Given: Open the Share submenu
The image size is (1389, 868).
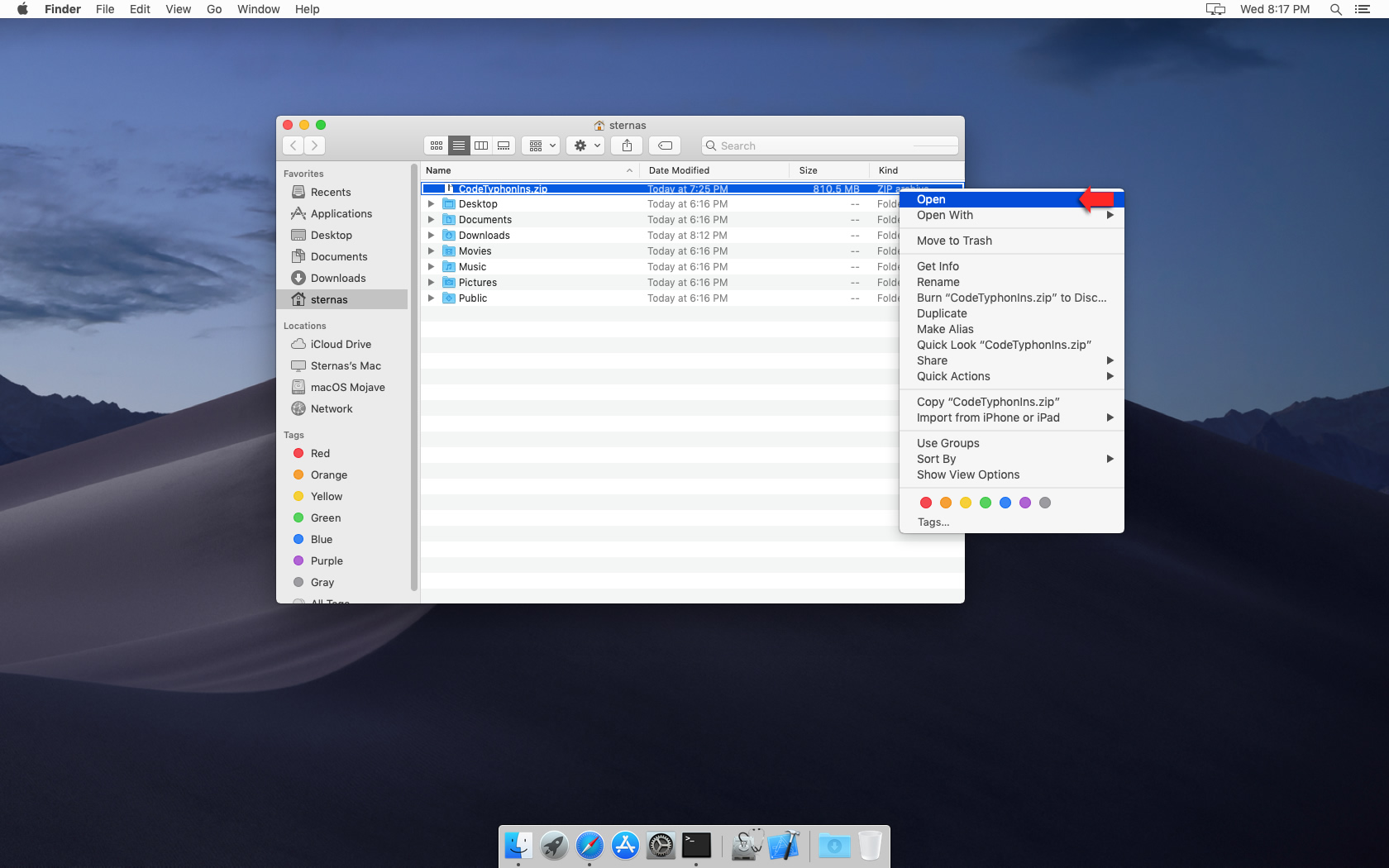Looking at the screenshot, I should coord(1011,360).
